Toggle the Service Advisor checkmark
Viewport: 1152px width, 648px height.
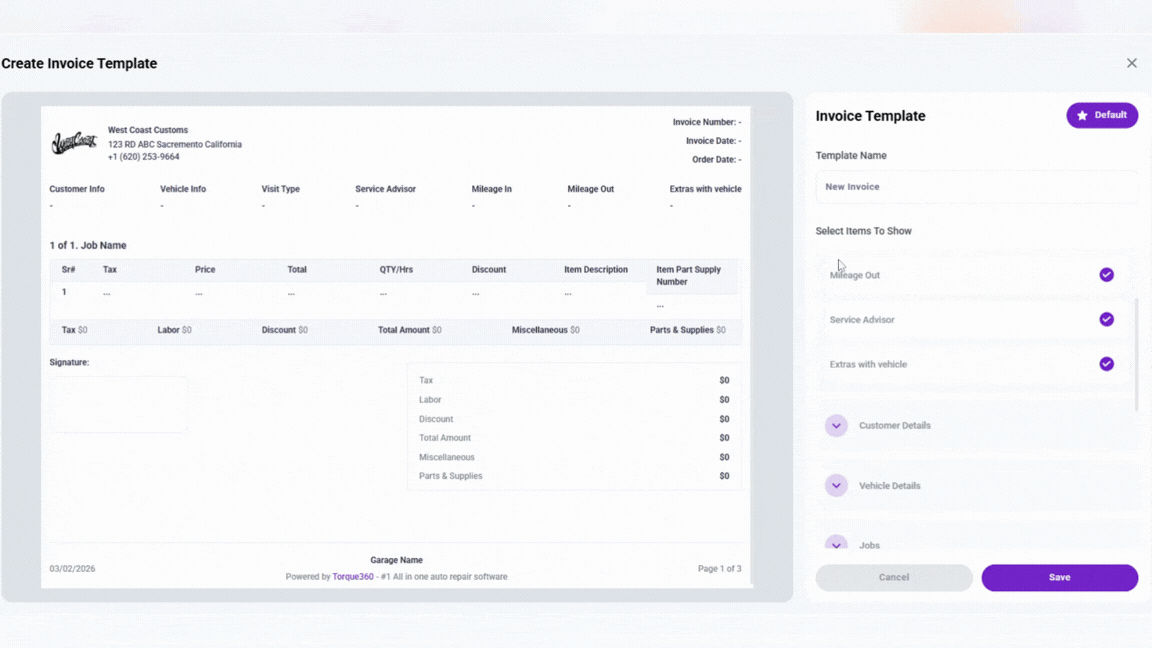click(1106, 320)
